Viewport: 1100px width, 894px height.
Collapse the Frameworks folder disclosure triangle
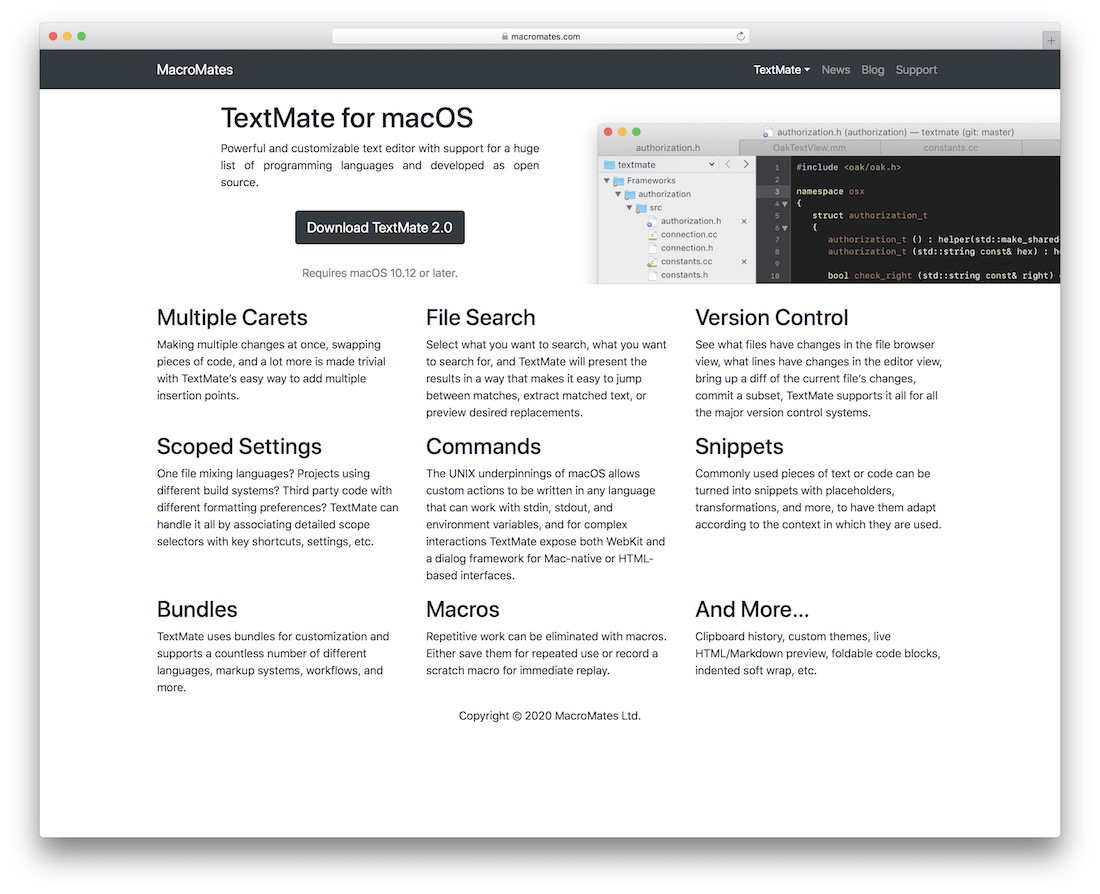607,180
